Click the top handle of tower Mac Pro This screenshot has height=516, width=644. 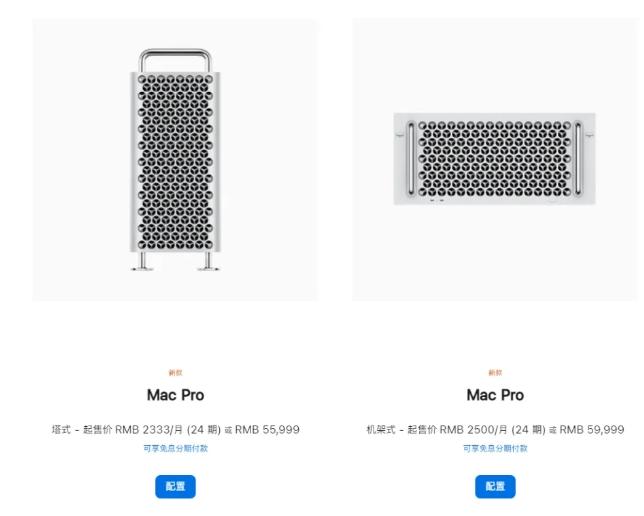[x=175, y=55]
